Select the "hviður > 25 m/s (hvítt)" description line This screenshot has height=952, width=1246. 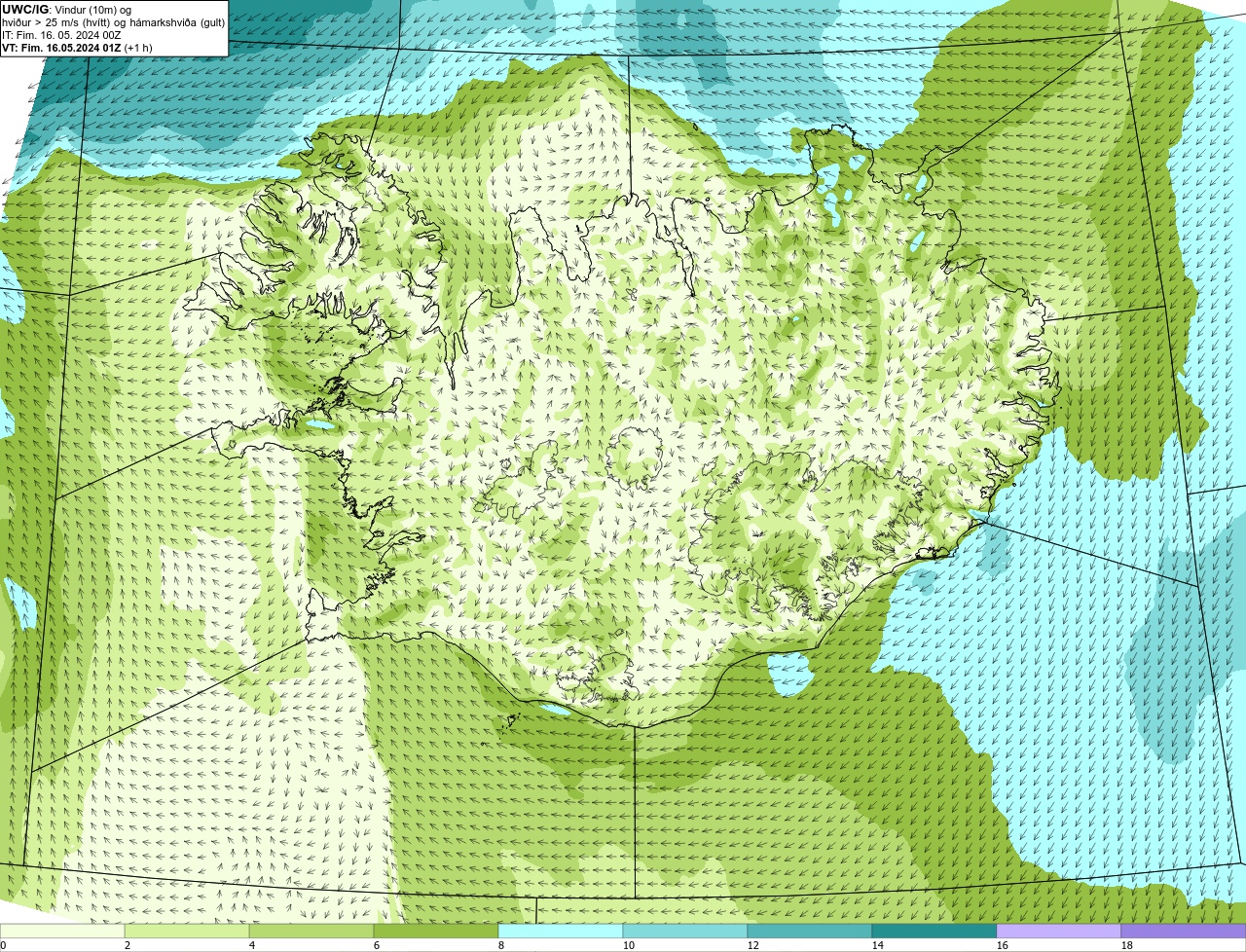pyautogui.click(x=114, y=22)
